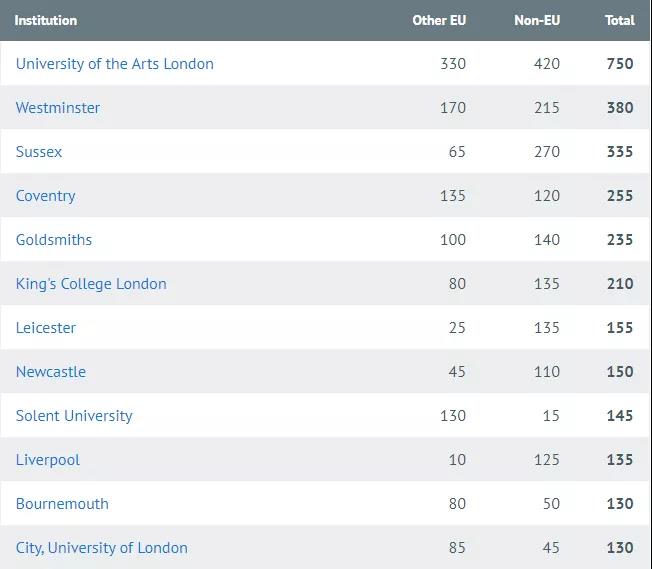Visit the City, University of London link
The image size is (652, 569).
[x=101, y=548]
